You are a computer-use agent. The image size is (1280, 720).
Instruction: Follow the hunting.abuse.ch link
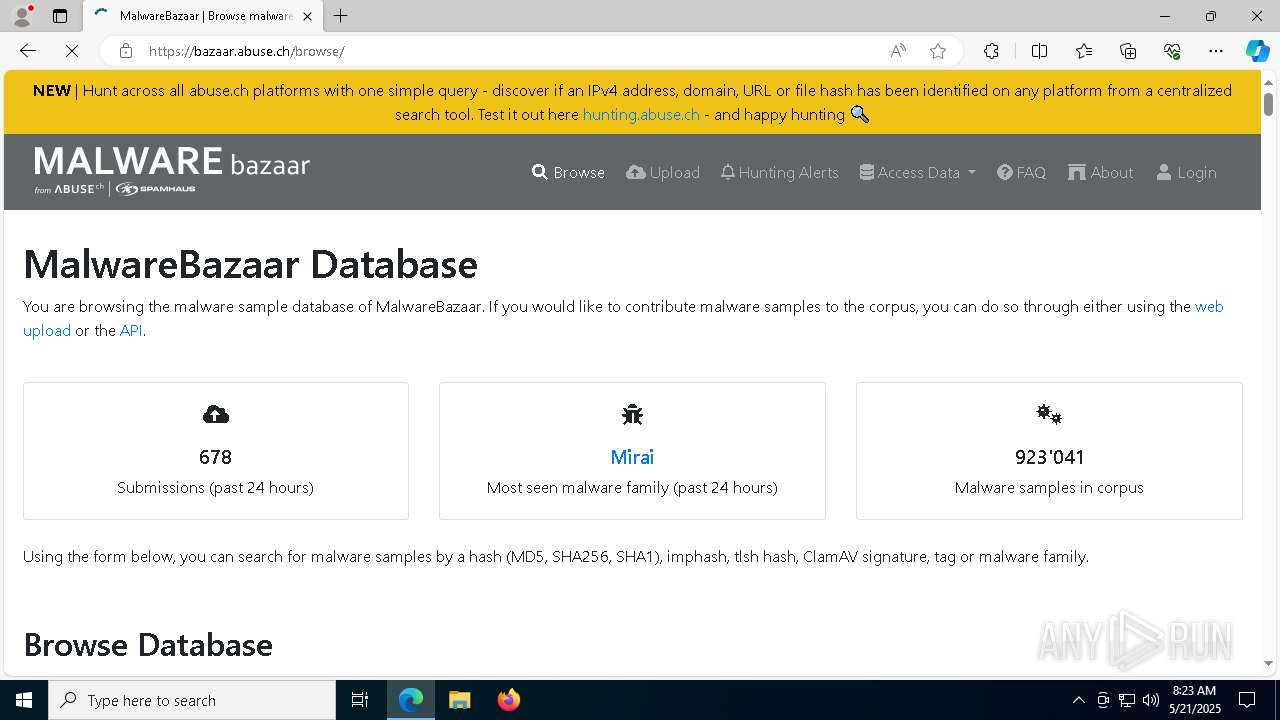tap(641, 114)
